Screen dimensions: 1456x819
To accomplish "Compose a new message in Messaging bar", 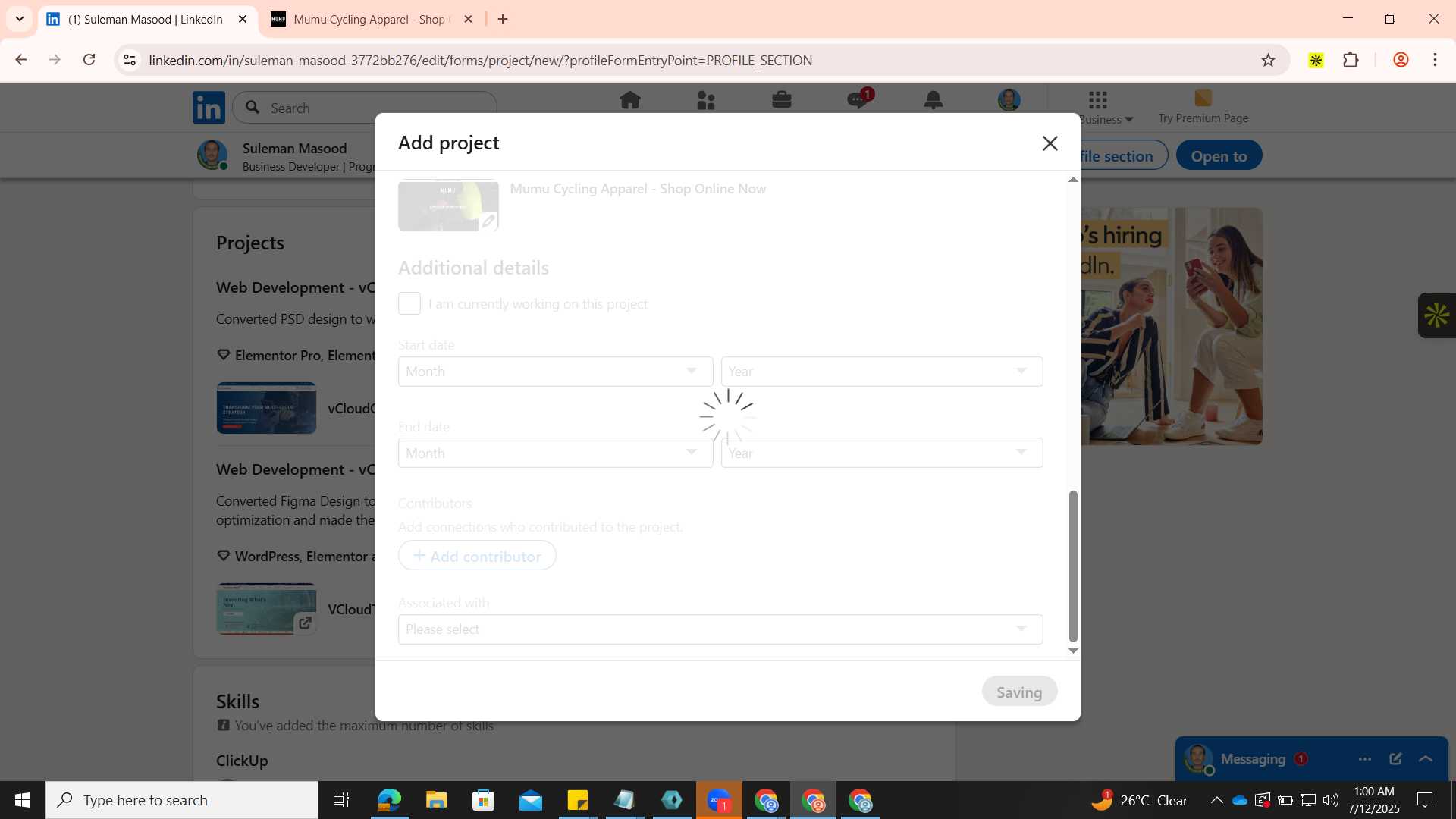I will click(x=1395, y=759).
